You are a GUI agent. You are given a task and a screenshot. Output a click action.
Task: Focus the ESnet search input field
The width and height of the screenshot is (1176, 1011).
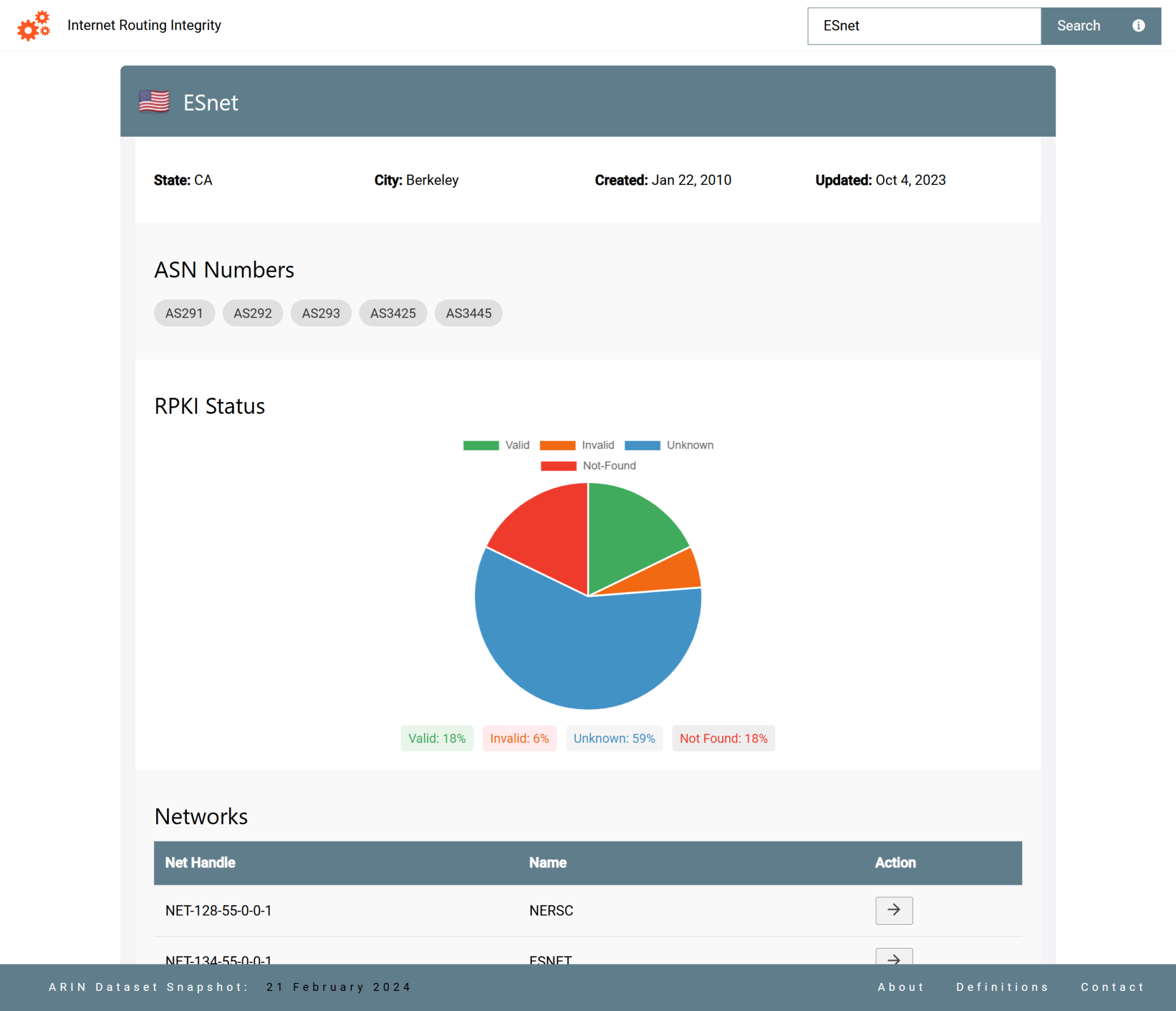(x=923, y=26)
